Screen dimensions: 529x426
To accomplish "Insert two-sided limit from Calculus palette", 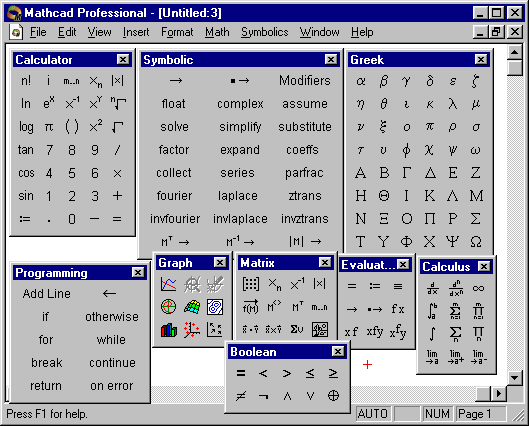I will pyautogui.click(x=433, y=357).
